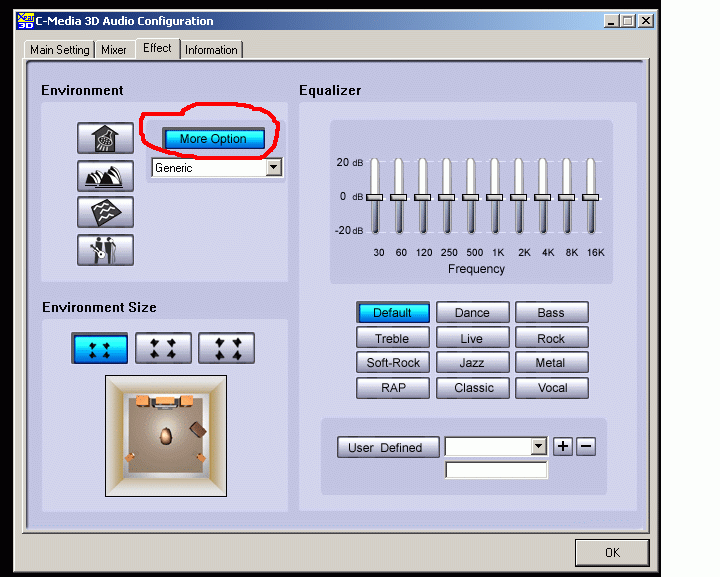Viewport: 720px width, 577px height.
Task: Click the room preview thumbnail
Action: (166, 436)
